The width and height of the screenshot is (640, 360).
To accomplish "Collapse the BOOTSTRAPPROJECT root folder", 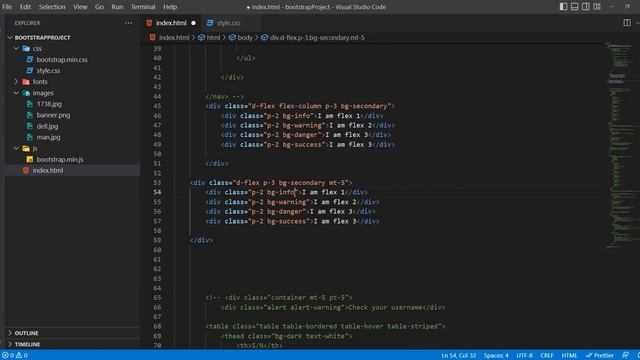I will coord(10,38).
